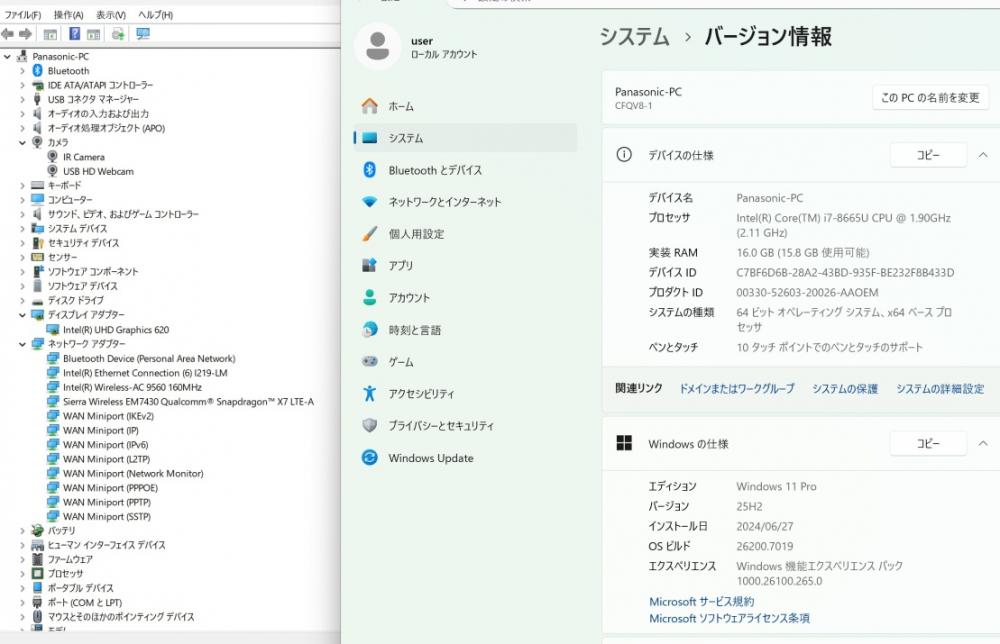Open the ファイル(F) menu
The height and width of the screenshot is (644, 1000).
tap(23, 15)
